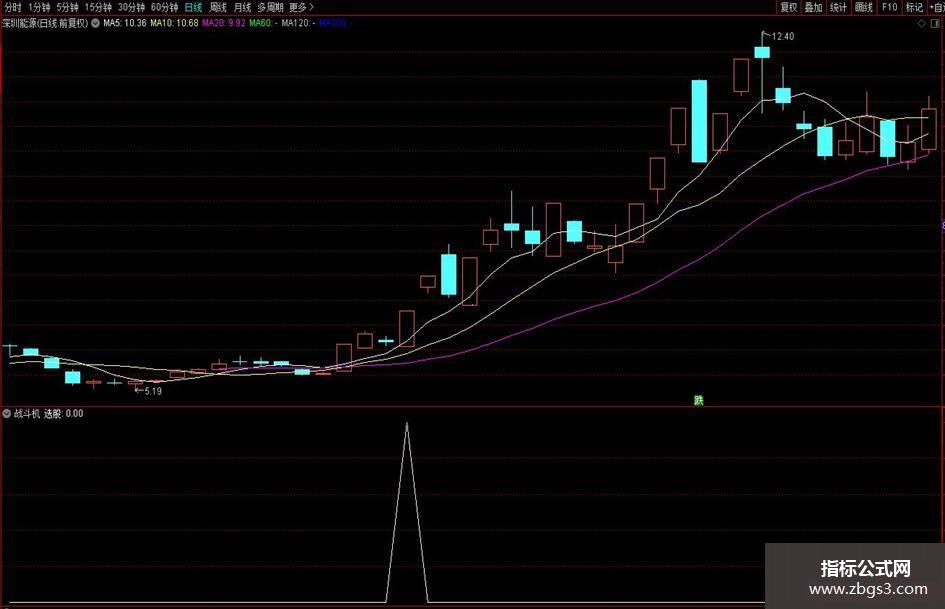Open the 统计 statistics button
Image resolution: width=945 pixels, height=609 pixels.
(x=838, y=7)
